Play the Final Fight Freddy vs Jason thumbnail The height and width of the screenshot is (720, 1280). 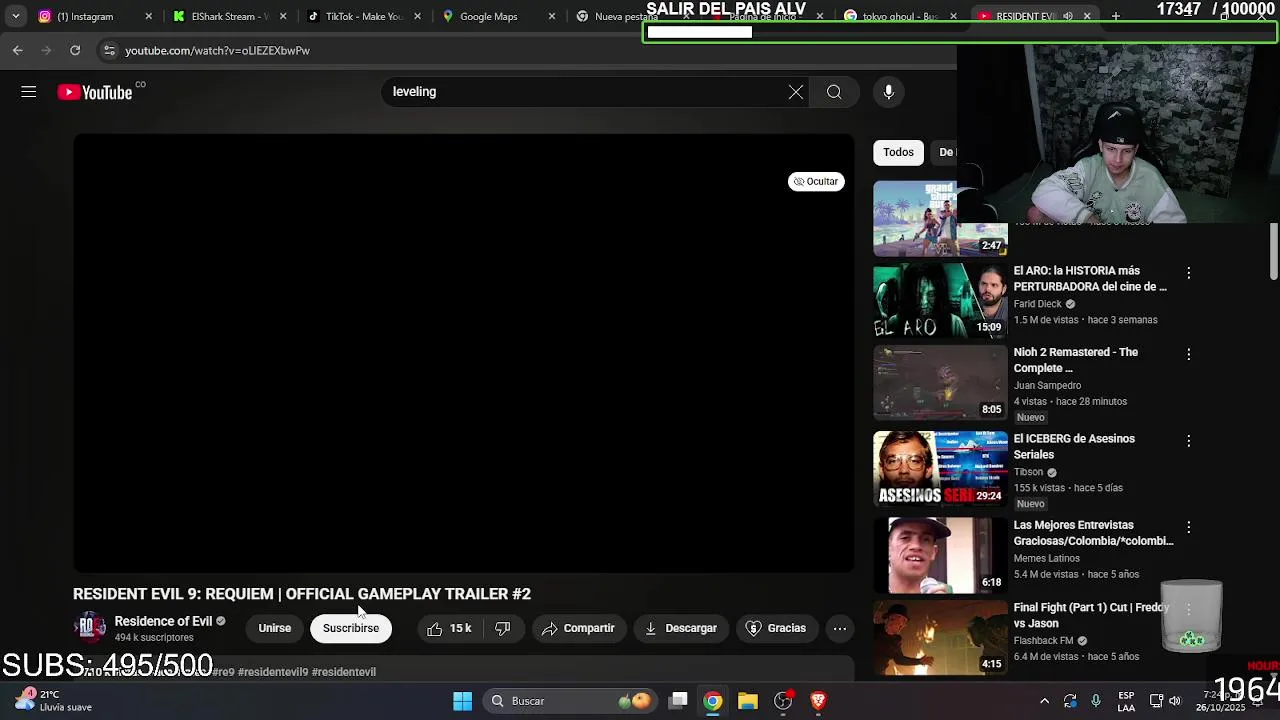point(940,638)
